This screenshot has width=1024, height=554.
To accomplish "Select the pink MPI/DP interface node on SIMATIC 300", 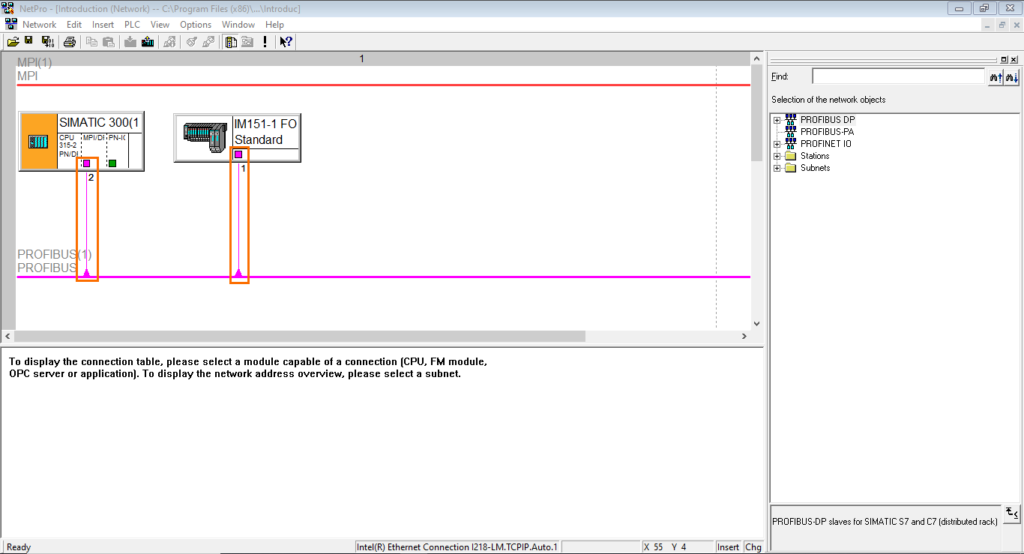I will click(86, 163).
